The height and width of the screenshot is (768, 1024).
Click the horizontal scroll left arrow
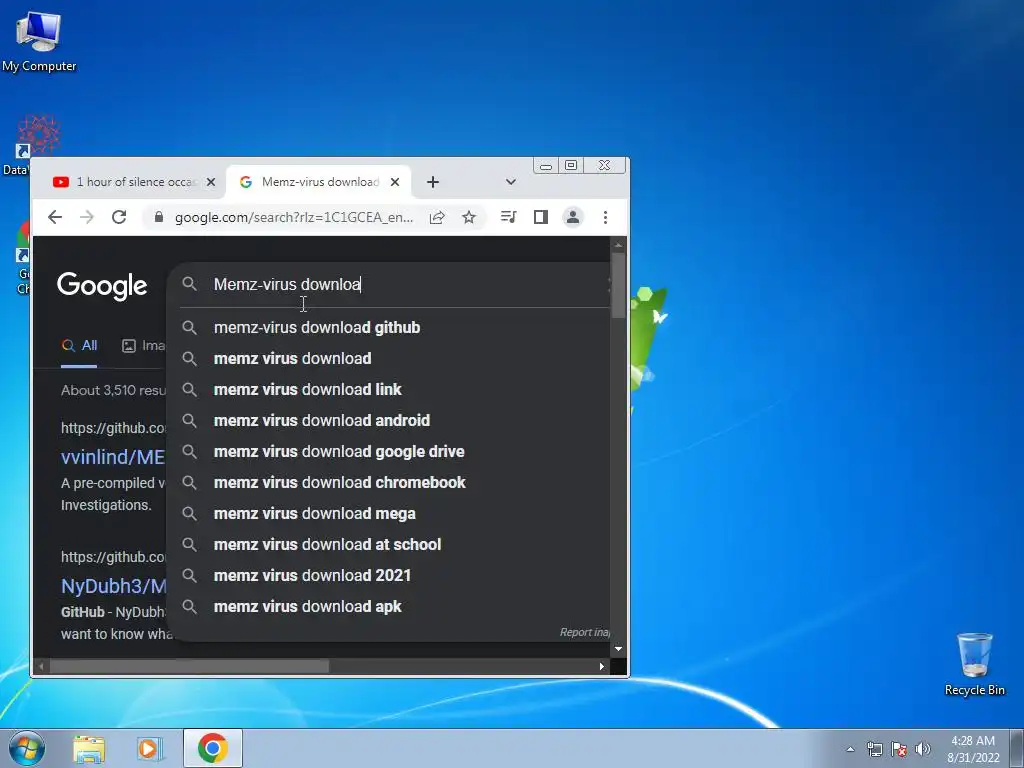coord(41,666)
